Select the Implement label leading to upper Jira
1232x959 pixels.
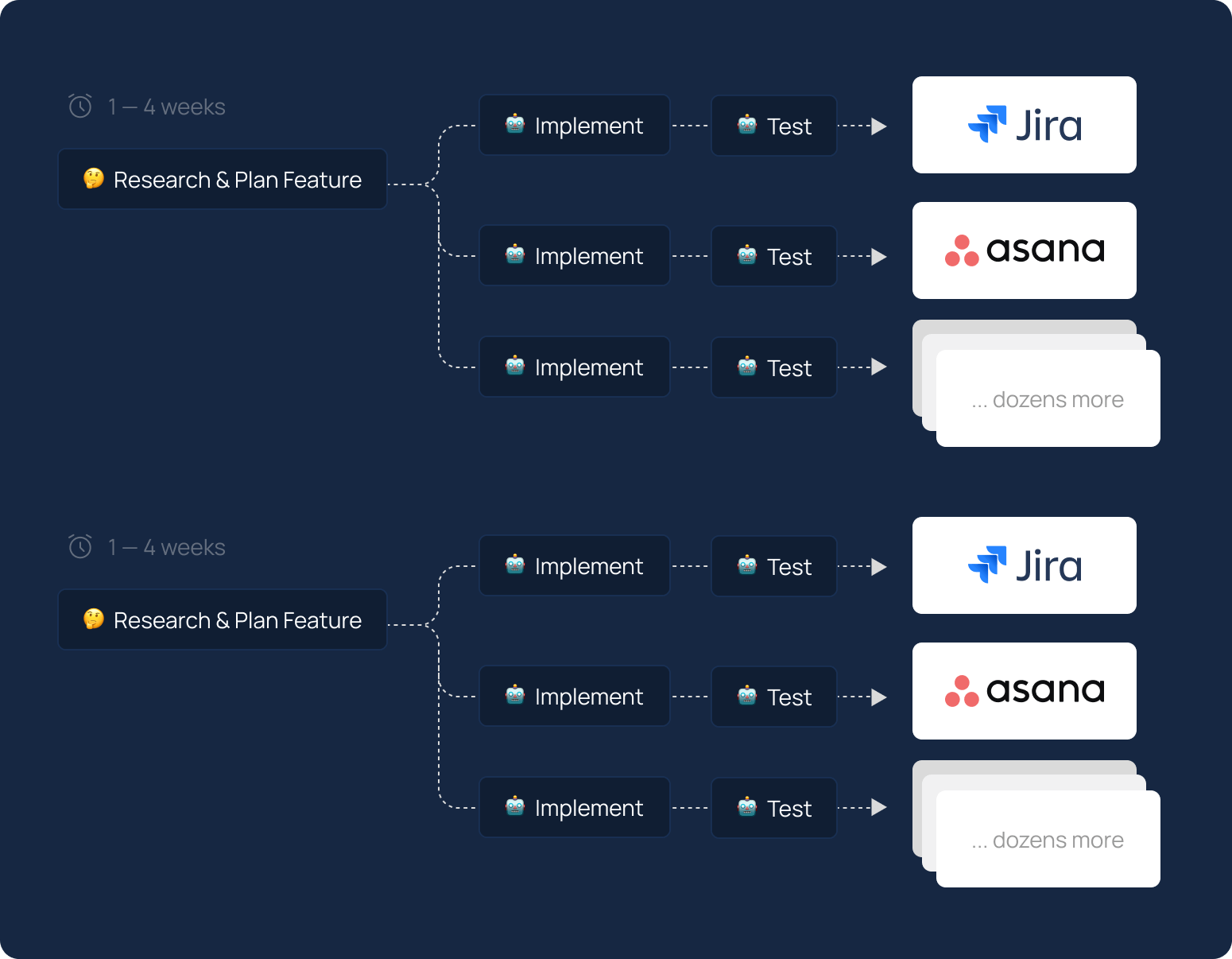tap(589, 126)
